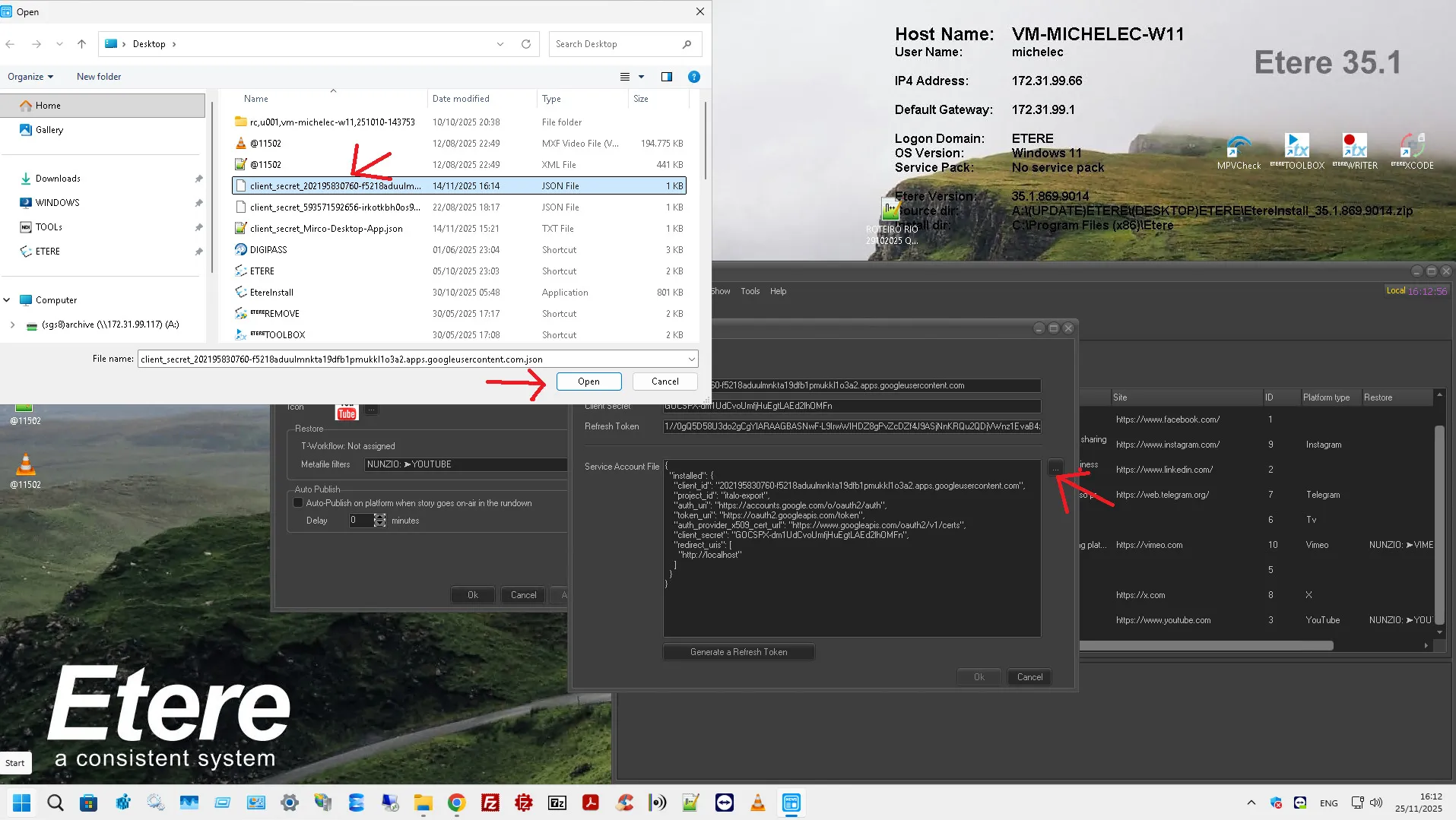Click the Open button in file dialog
Screen dimensions: 1456x820
(588, 382)
